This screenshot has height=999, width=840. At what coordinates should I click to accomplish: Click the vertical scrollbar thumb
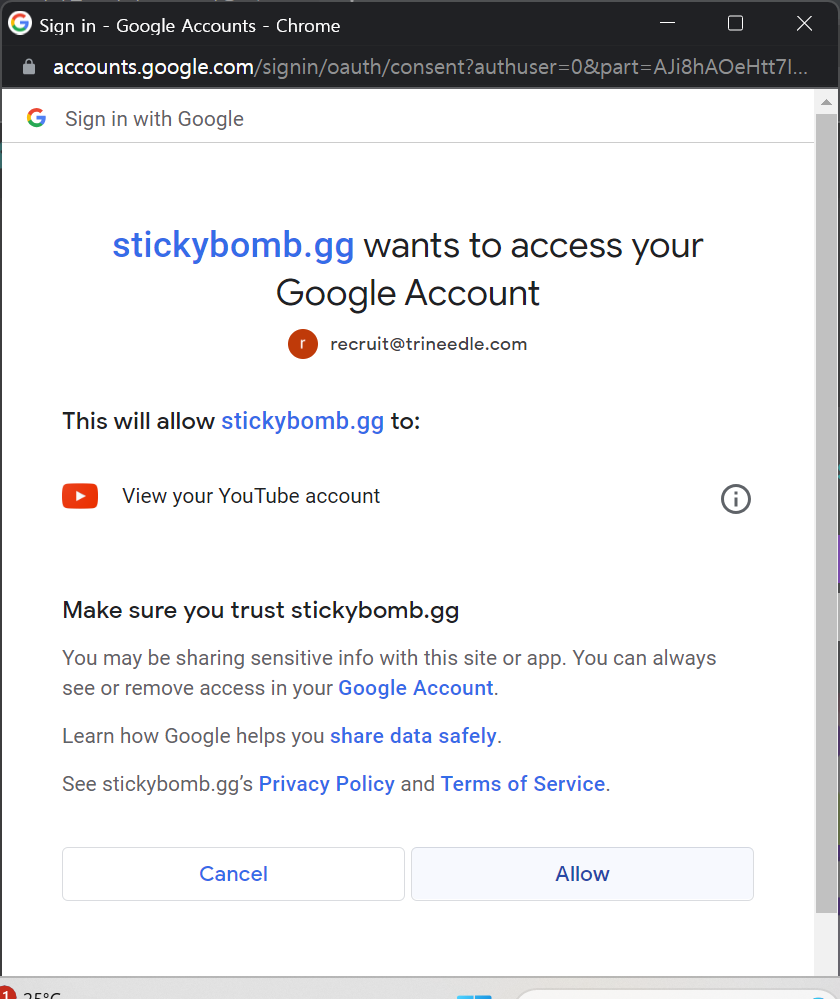tap(826, 513)
